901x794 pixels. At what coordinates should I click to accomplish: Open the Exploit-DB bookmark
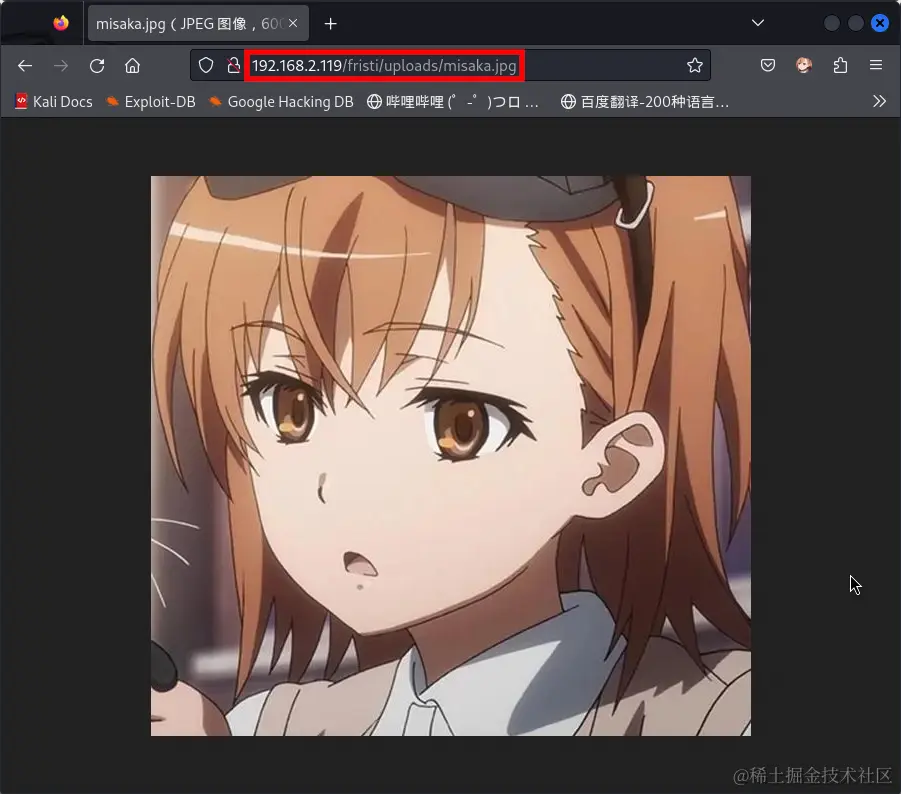point(151,102)
